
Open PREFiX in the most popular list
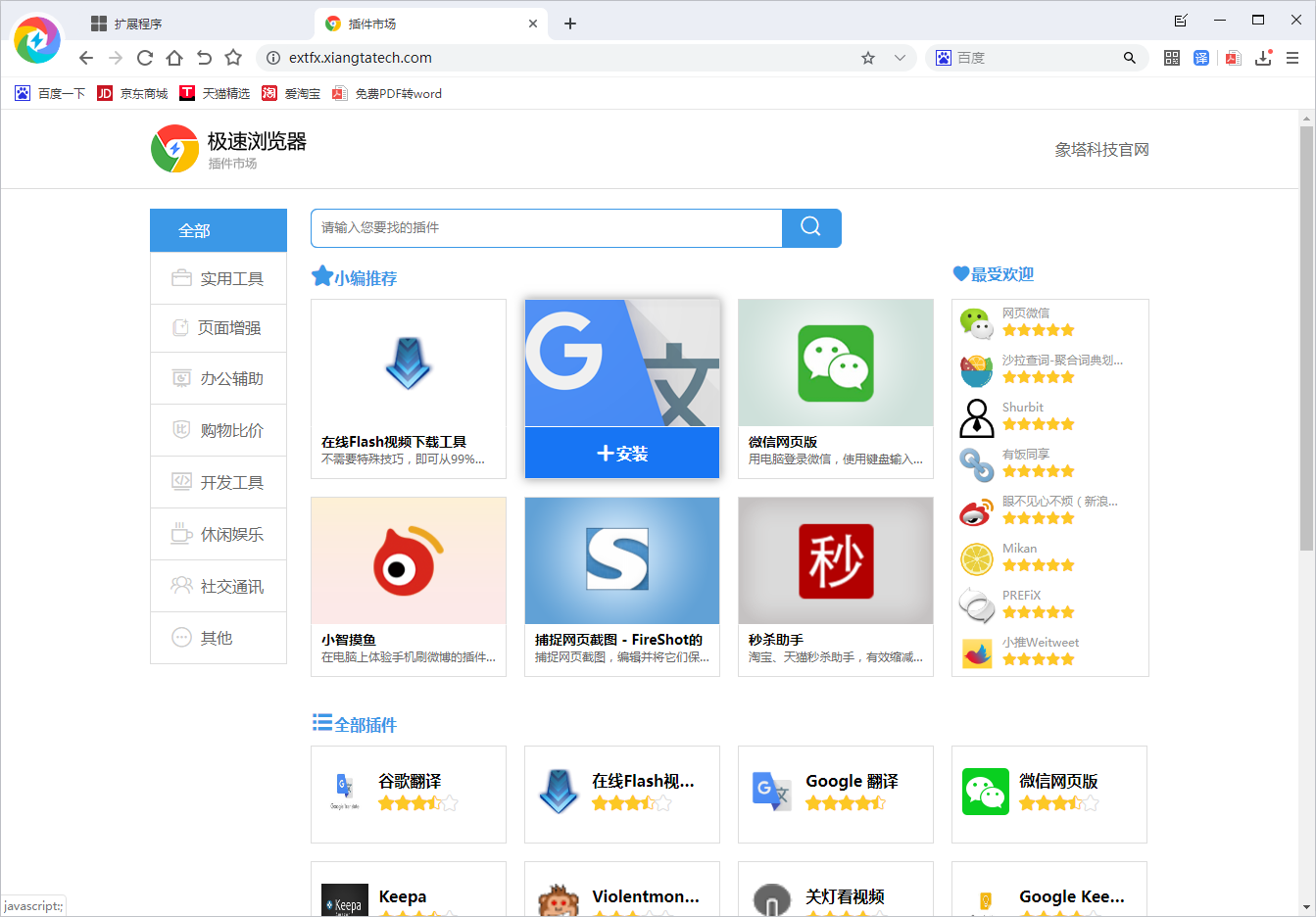tap(1049, 605)
